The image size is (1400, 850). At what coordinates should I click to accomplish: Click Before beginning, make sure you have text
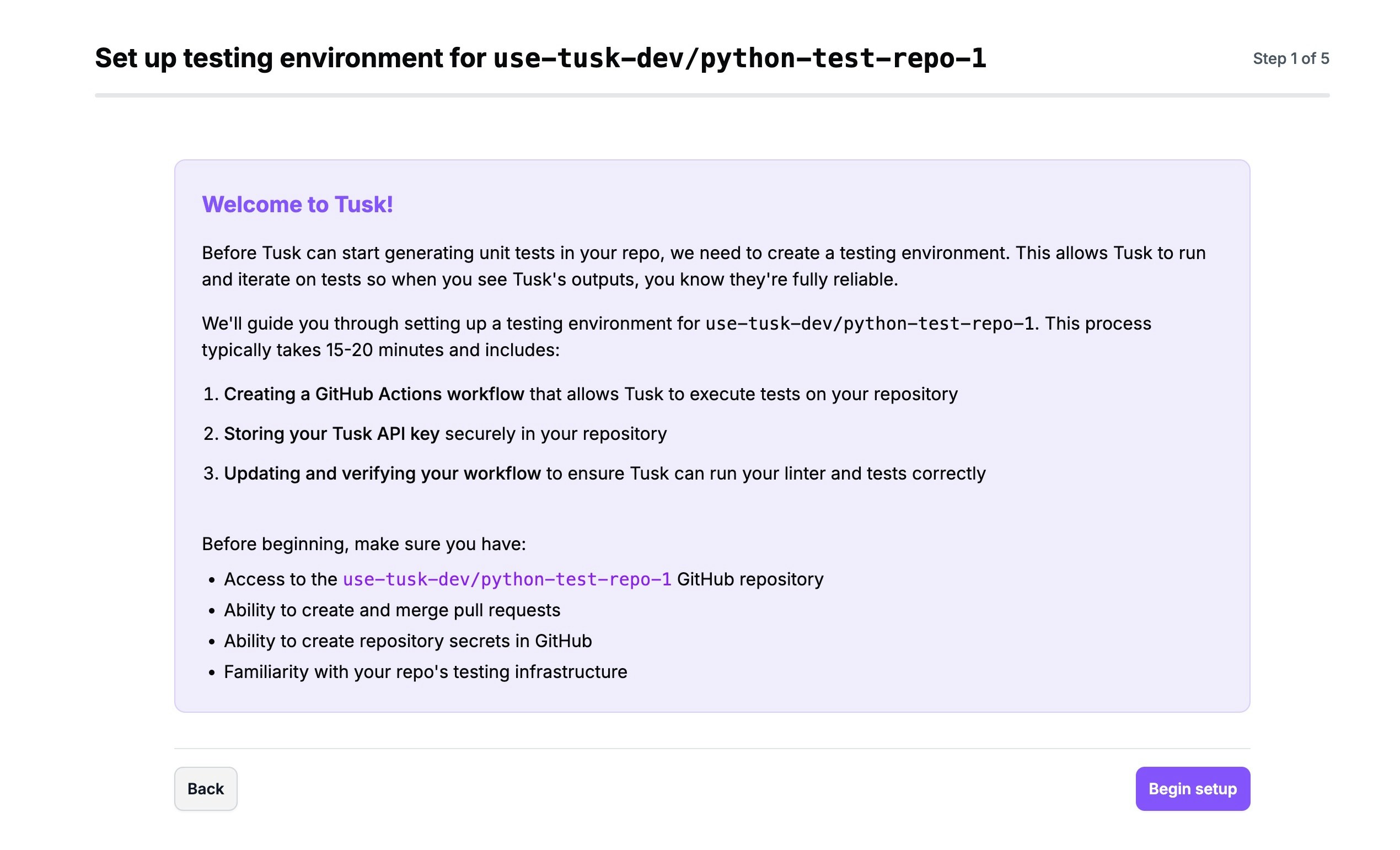tap(363, 544)
